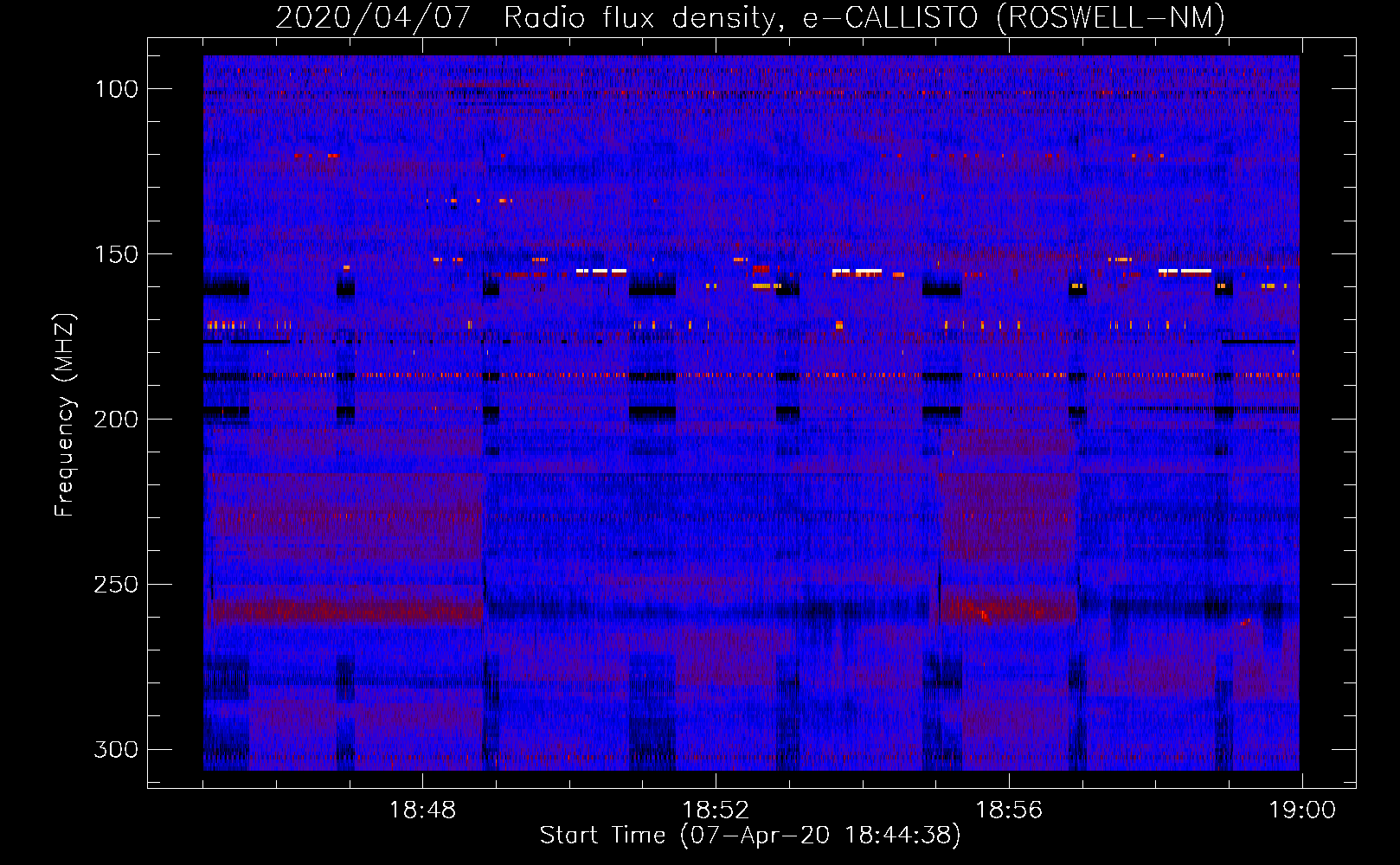1400x865 pixels.
Task: Click the frequency tick label "300"
Action: point(117,749)
